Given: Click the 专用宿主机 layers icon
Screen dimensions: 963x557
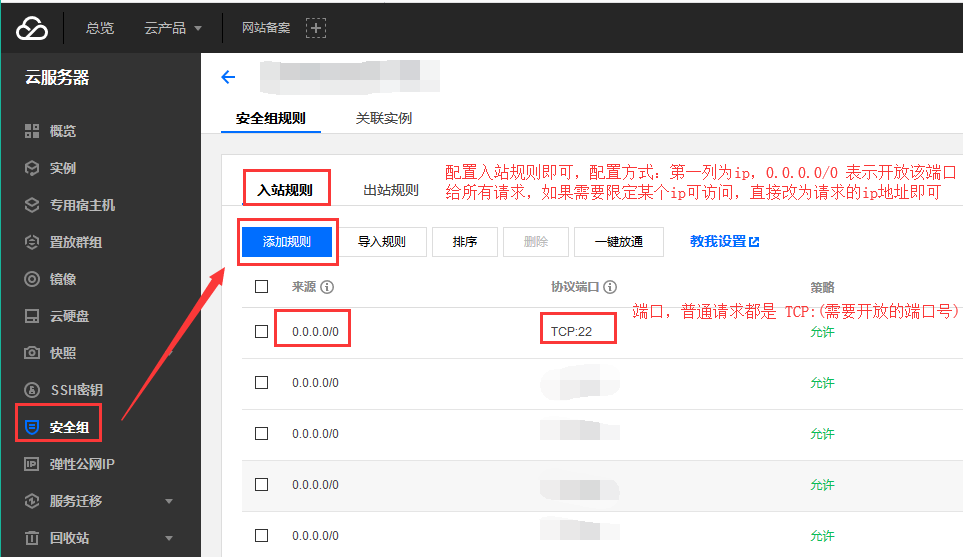Looking at the screenshot, I should pyautogui.click(x=32, y=205).
